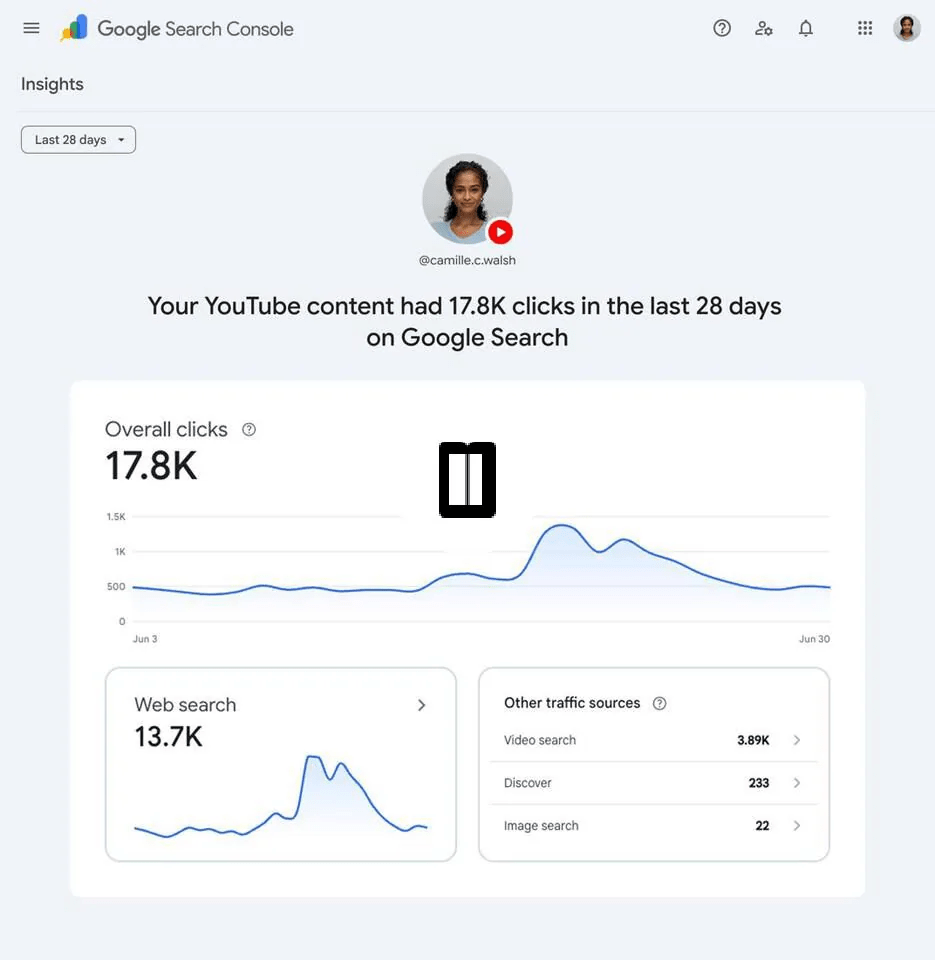
Task: Open the Discover row
Action: pos(653,783)
